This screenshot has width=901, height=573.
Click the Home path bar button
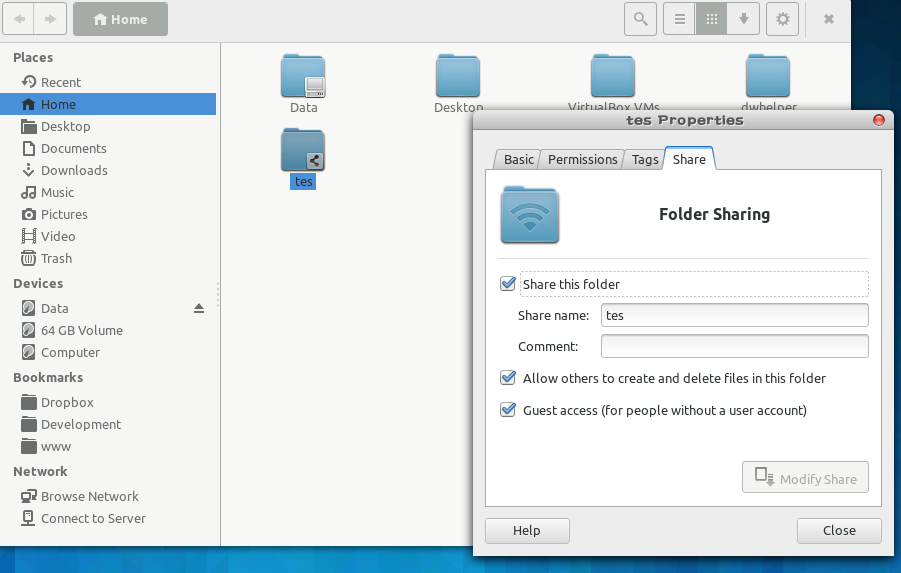[120, 19]
